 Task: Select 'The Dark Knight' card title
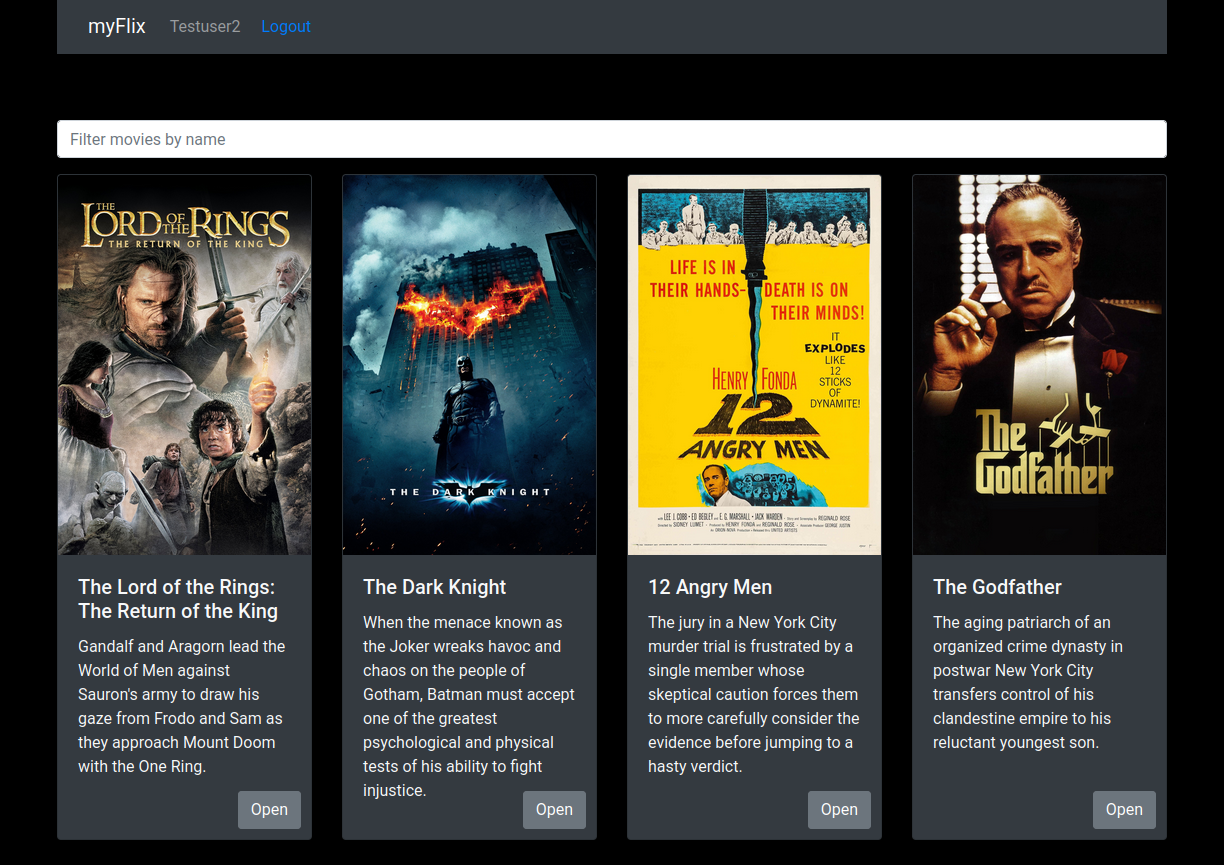point(435,587)
